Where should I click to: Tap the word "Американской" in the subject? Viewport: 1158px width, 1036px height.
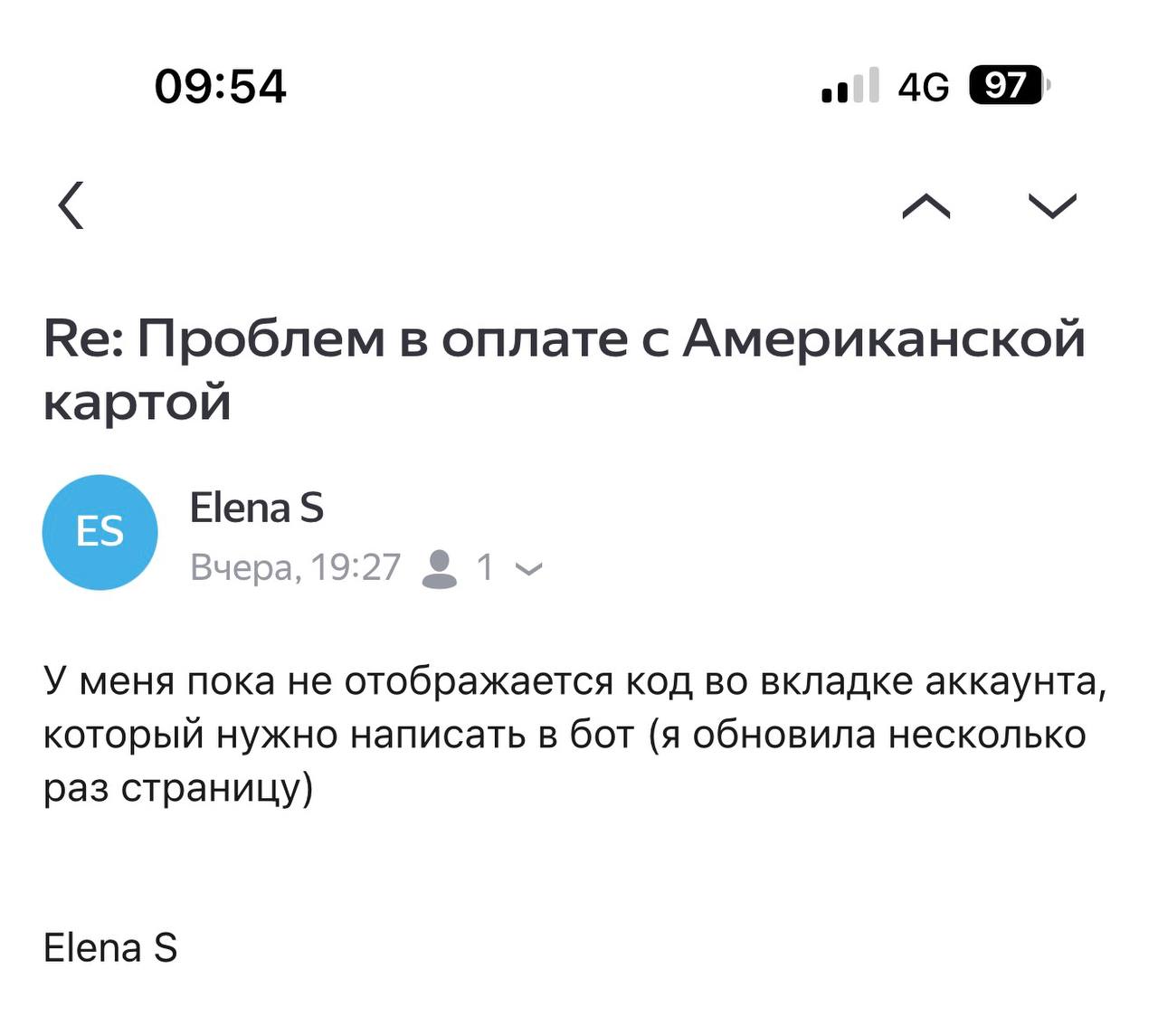883,339
